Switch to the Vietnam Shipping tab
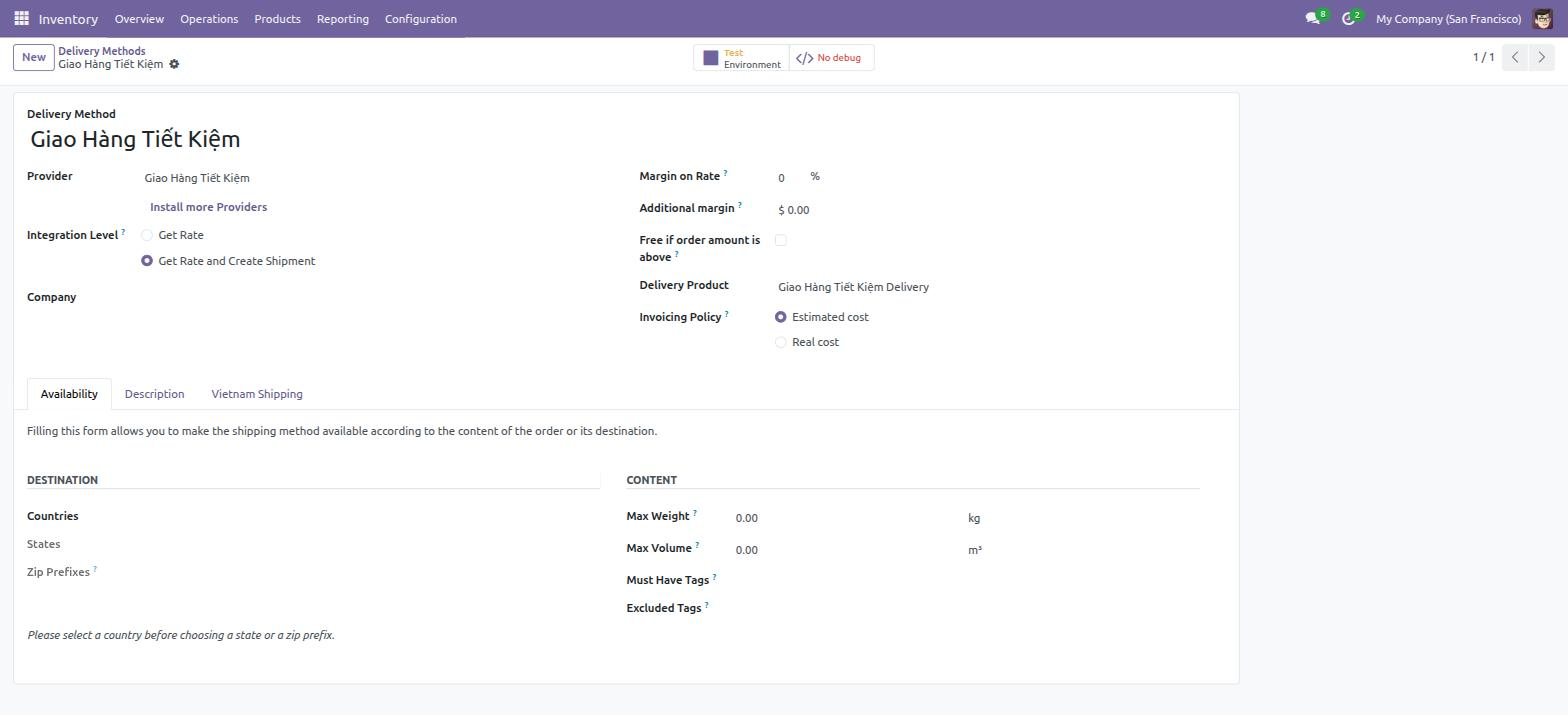Screen dimensions: 1568x715 coord(257,394)
